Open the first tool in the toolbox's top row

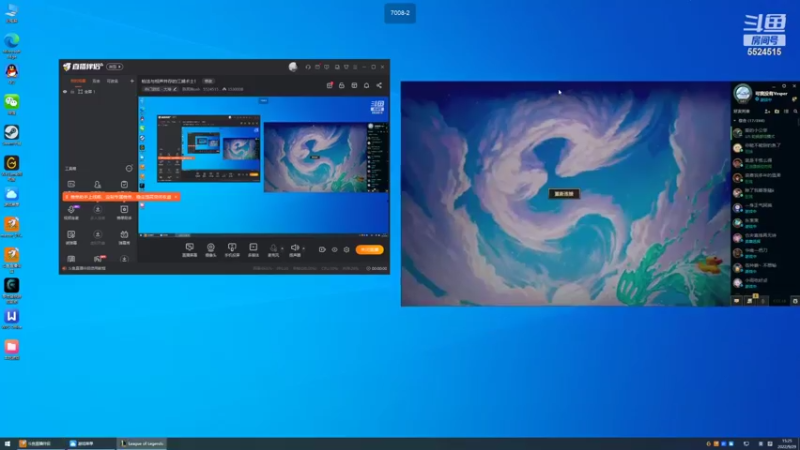tap(71, 185)
